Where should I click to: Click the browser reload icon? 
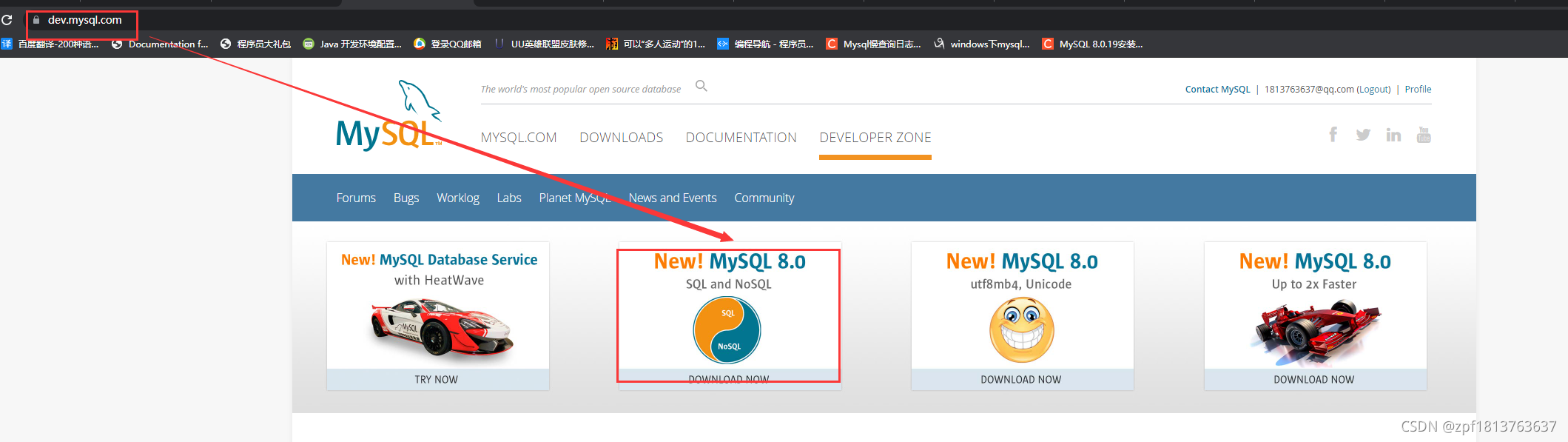pyautogui.click(x=7, y=20)
